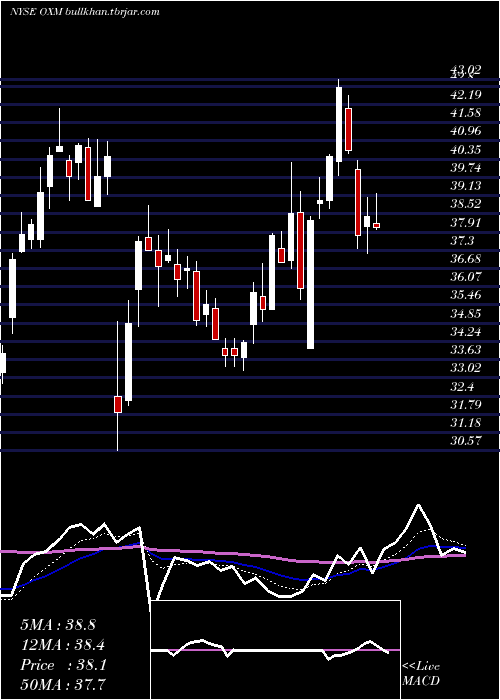
Task: Click the Price : 38.1 readout
Action: [x=63, y=665]
